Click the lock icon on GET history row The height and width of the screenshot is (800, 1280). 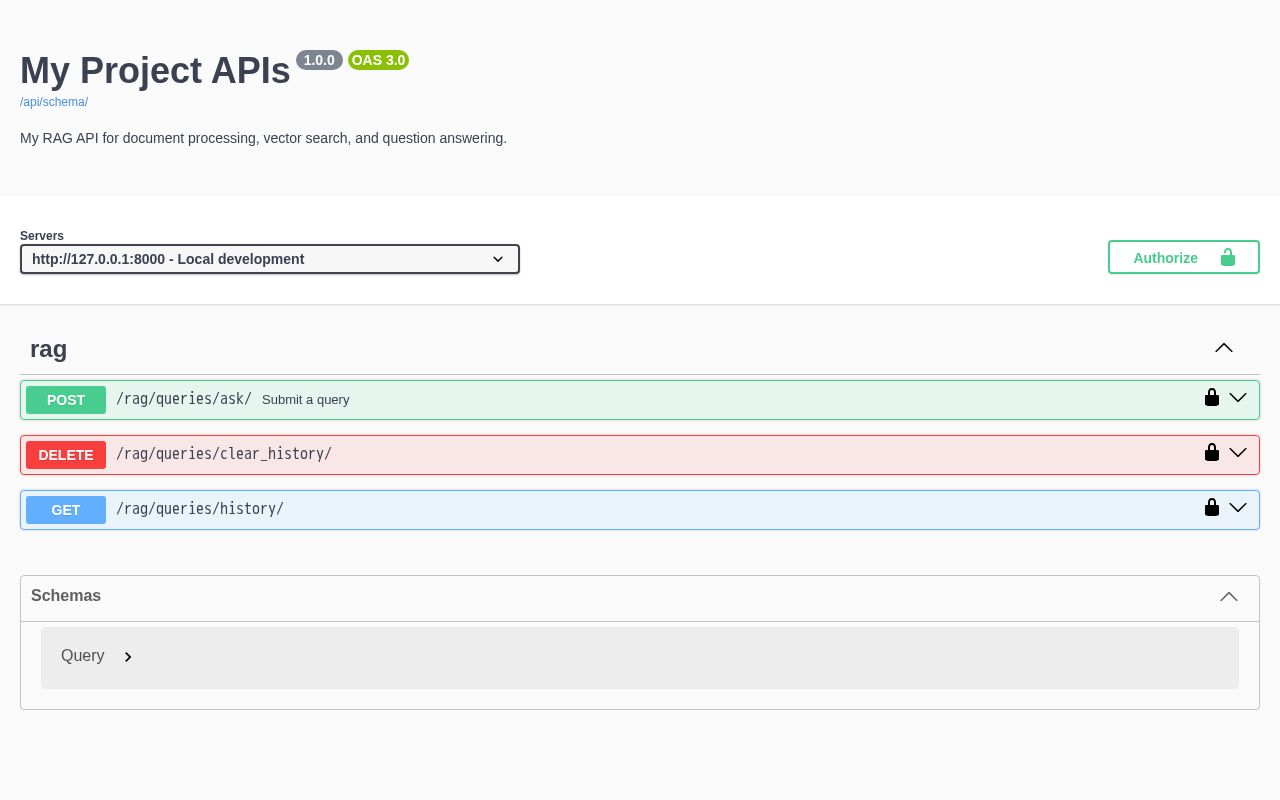point(1212,507)
